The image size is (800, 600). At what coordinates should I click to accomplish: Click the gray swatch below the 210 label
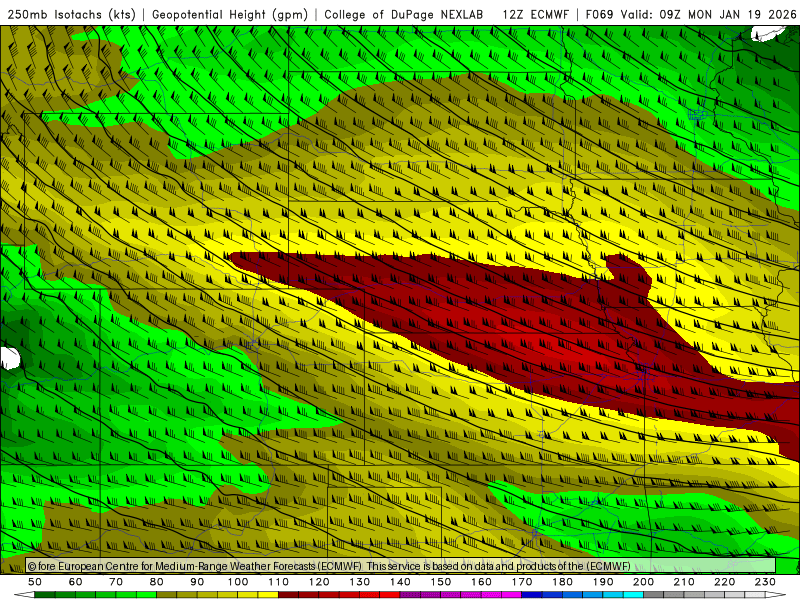tap(694, 595)
